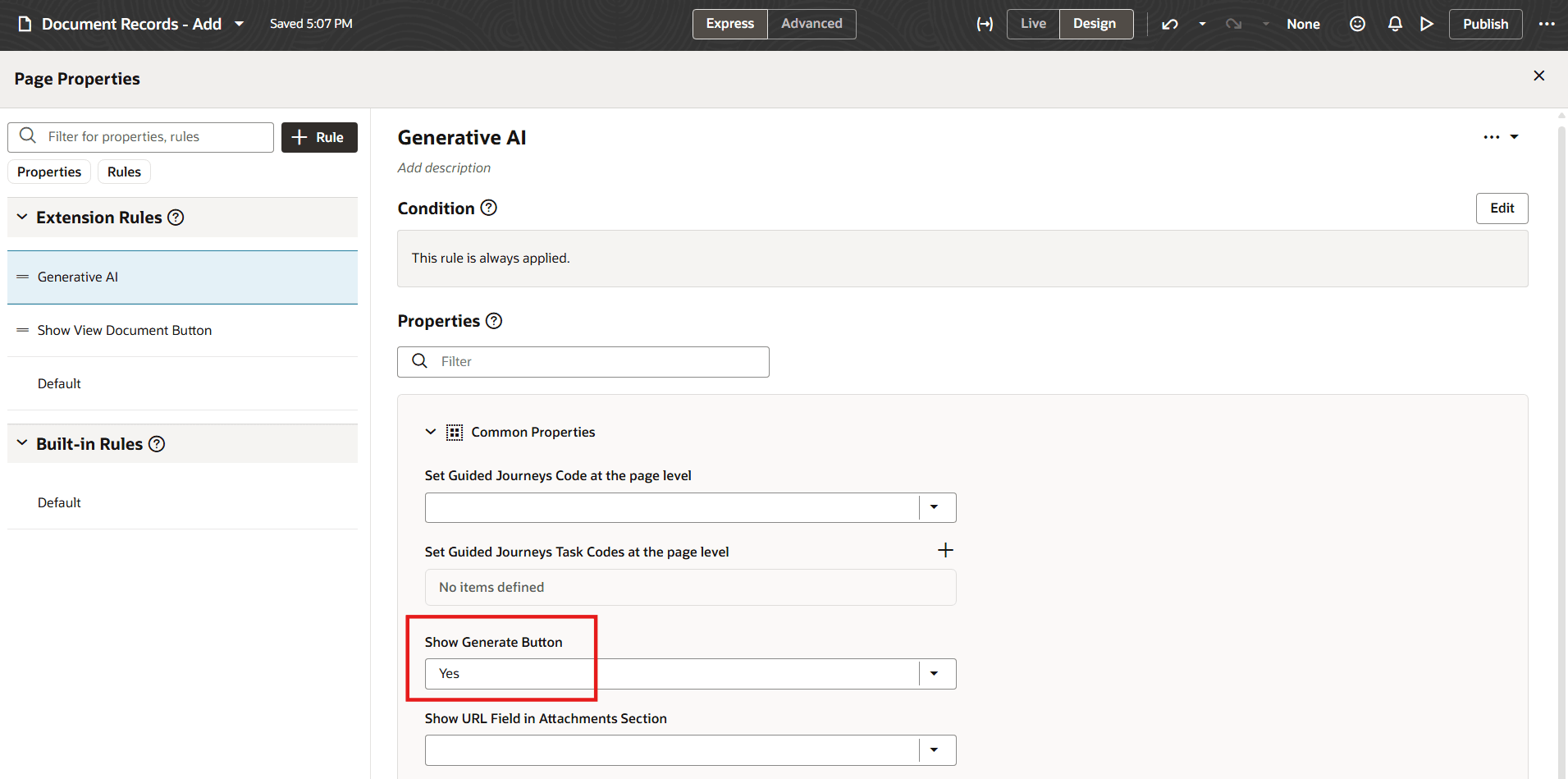The height and width of the screenshot is (779, 1568).
Task: Click the Publish button
Action: pyautogui.click(x=1485, y=25)
